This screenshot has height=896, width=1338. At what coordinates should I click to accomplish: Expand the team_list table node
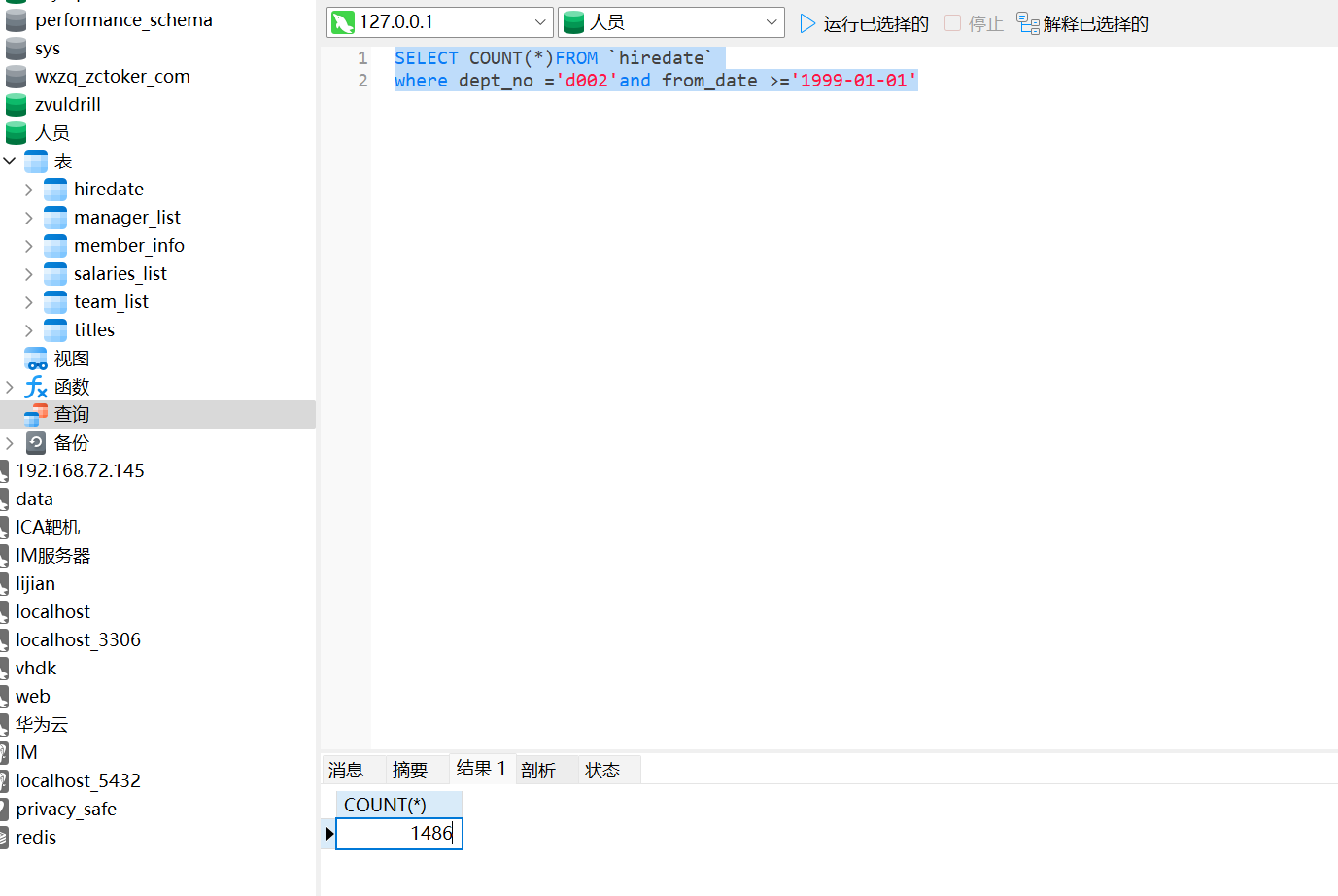[x=29, y=302]
